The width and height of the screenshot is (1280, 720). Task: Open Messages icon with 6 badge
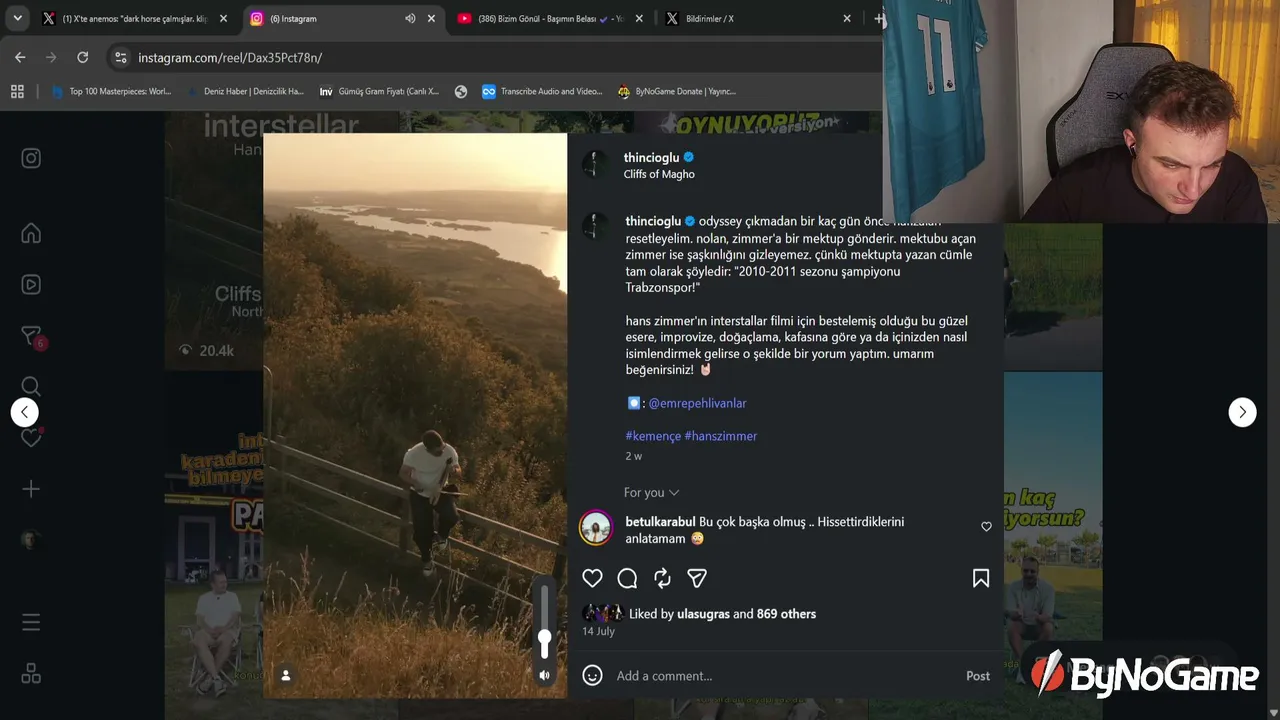(31, 336)
